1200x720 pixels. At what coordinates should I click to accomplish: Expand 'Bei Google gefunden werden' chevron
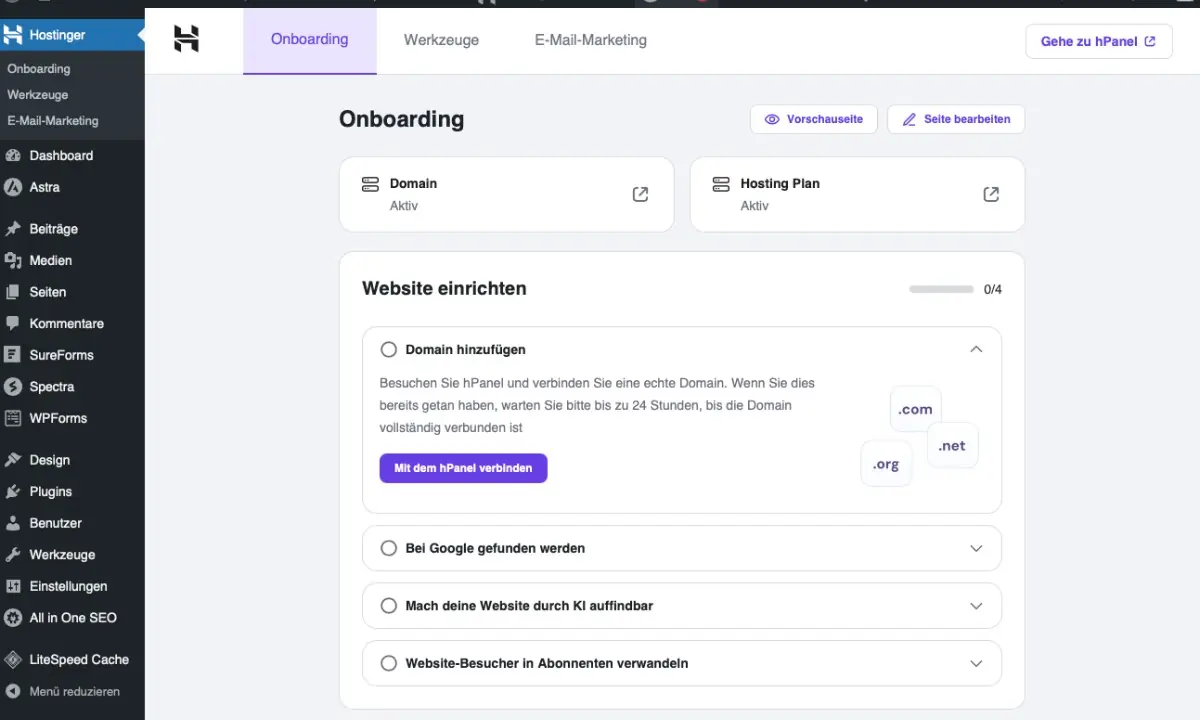(x=976, y=548)
